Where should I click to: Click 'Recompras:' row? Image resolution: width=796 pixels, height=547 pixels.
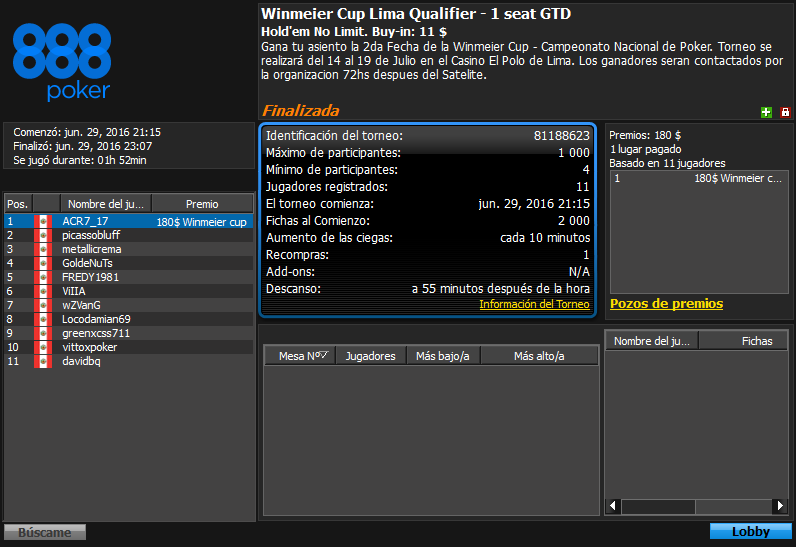[x=427, y=255]
